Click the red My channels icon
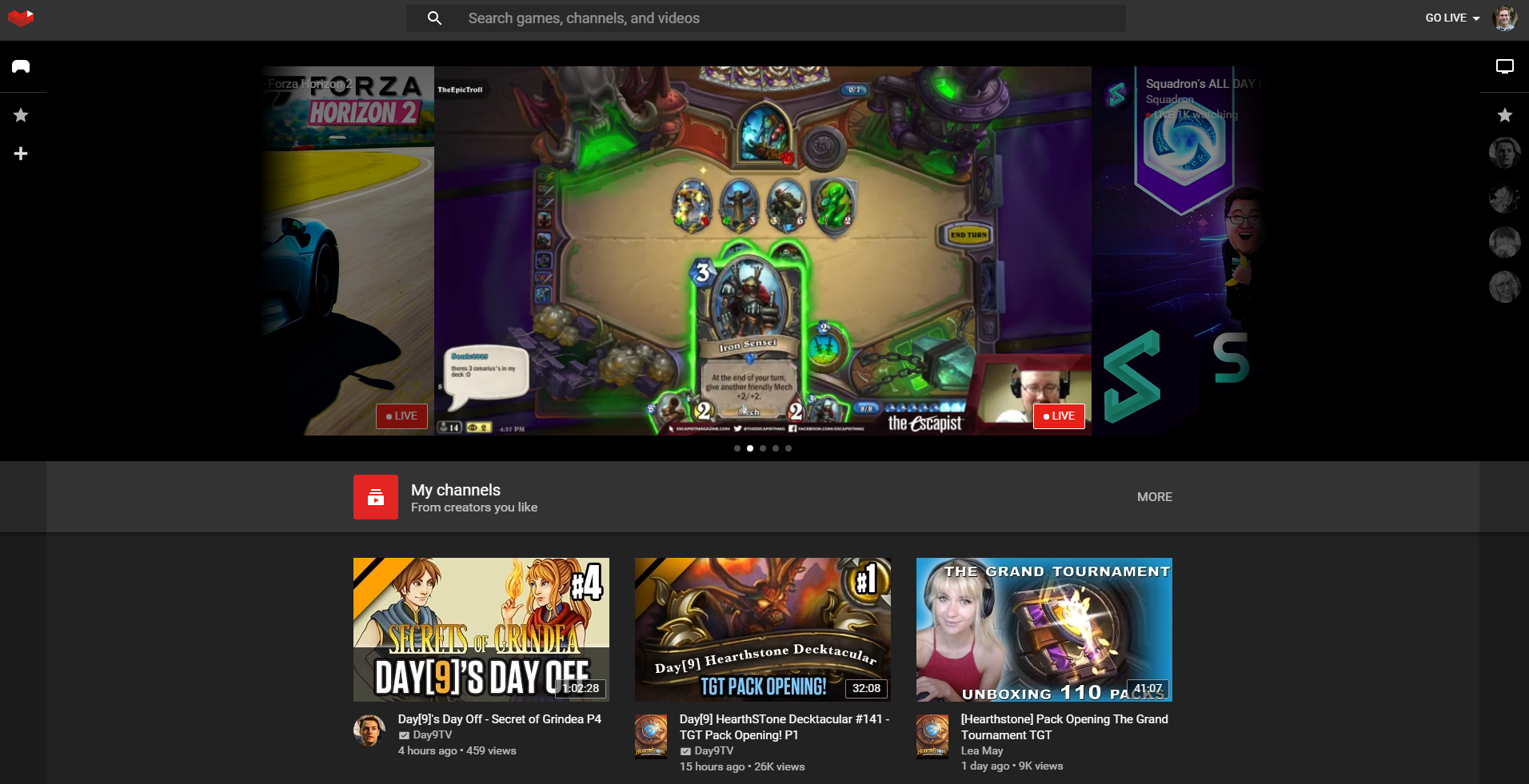This screenshot has height=784, width=1529. (375, 497)
